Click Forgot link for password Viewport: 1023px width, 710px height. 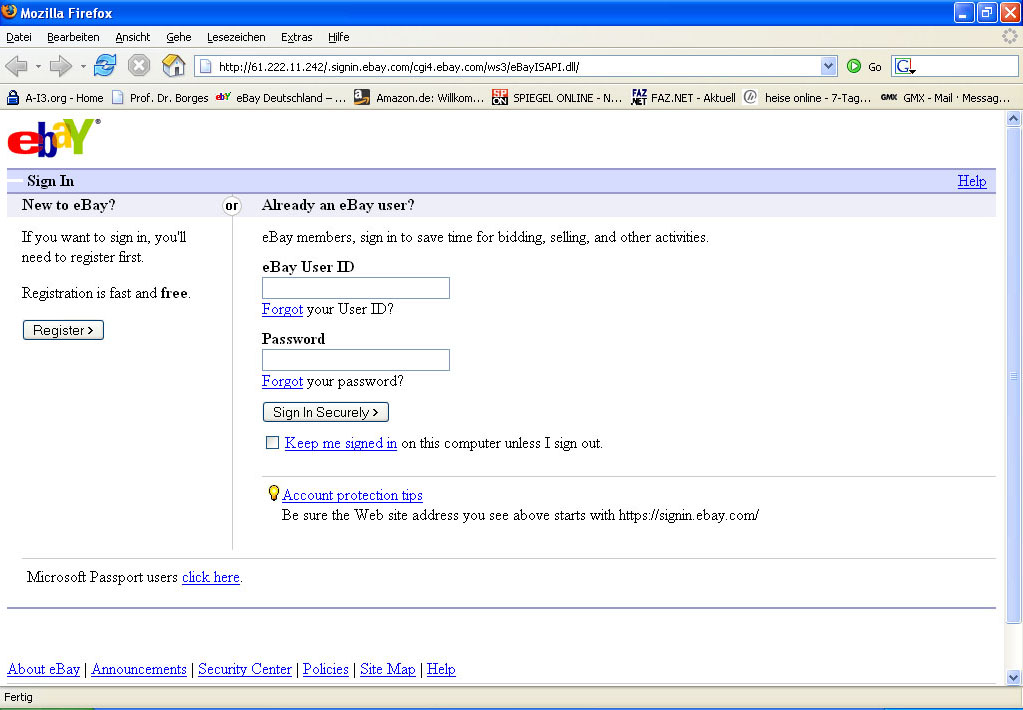point(282,381)
